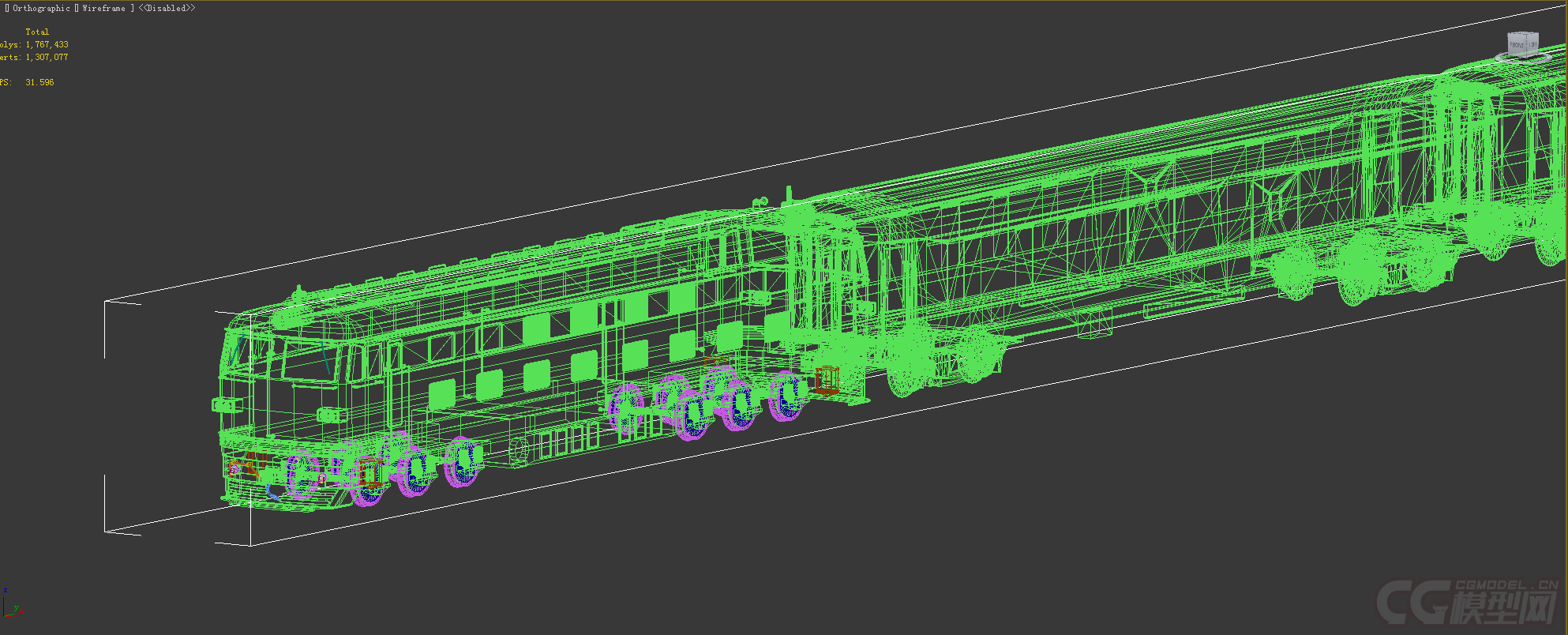
Task: Select the red-brown box beside the front wheels
Action: tap(368, 473)
